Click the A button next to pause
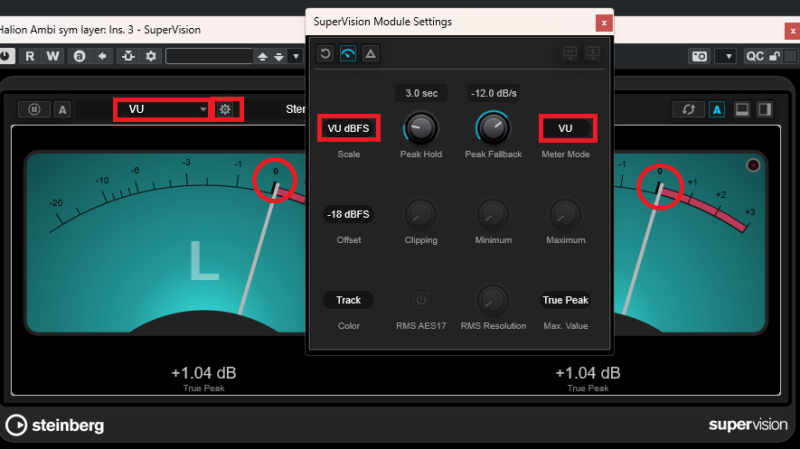The image size is (800, 449). (62, 109)
